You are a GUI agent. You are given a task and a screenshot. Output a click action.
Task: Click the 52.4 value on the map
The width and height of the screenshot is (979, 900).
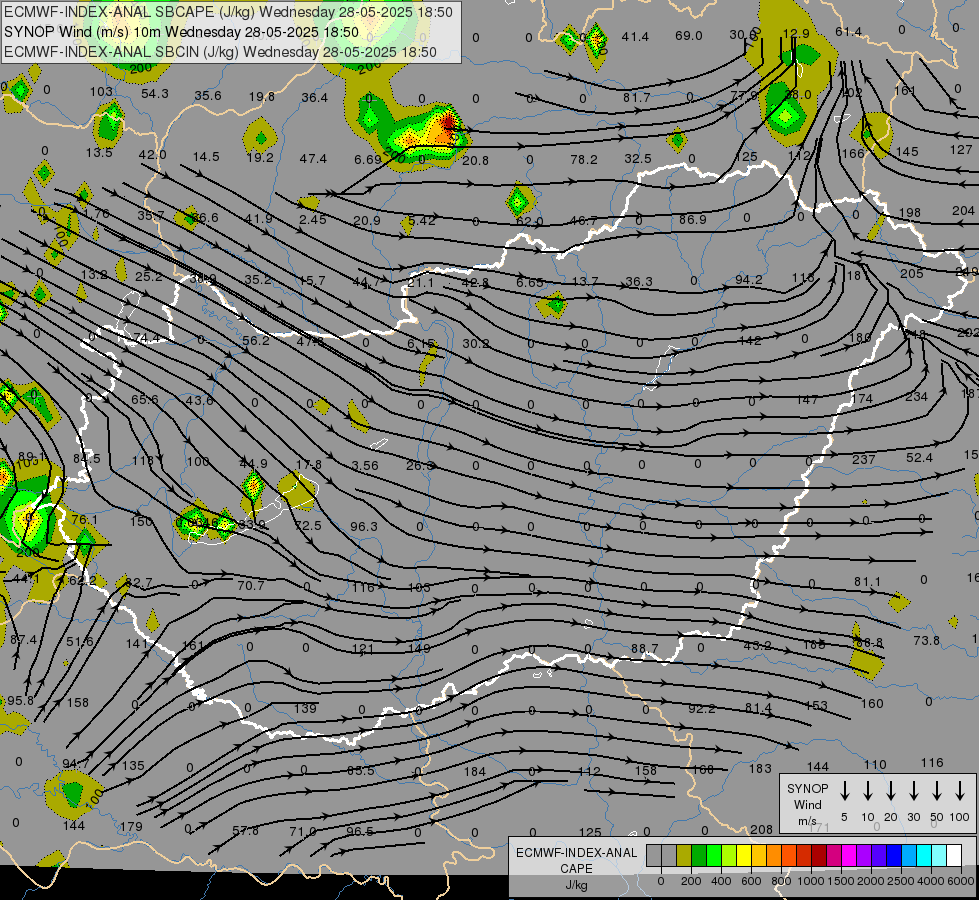pos(920,458)
